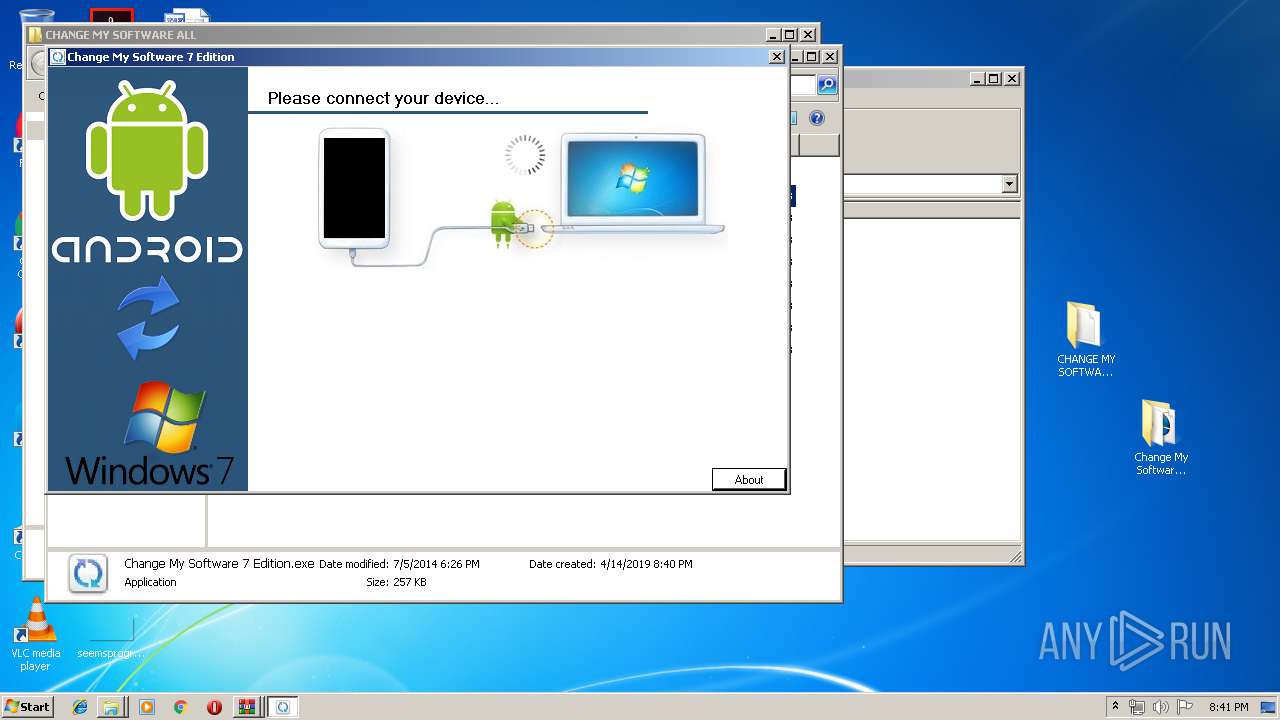Click the phone device illustration

tap(354, 188)
